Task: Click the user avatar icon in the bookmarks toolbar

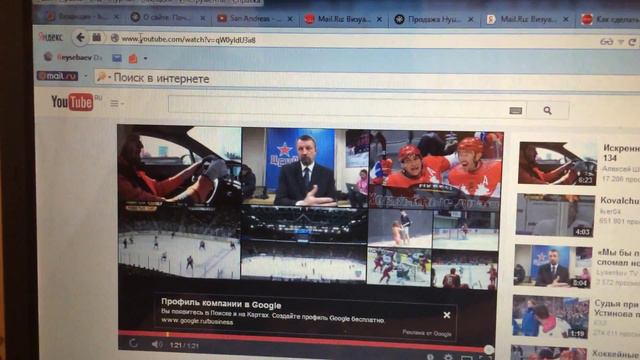Action: pos(48,57)
